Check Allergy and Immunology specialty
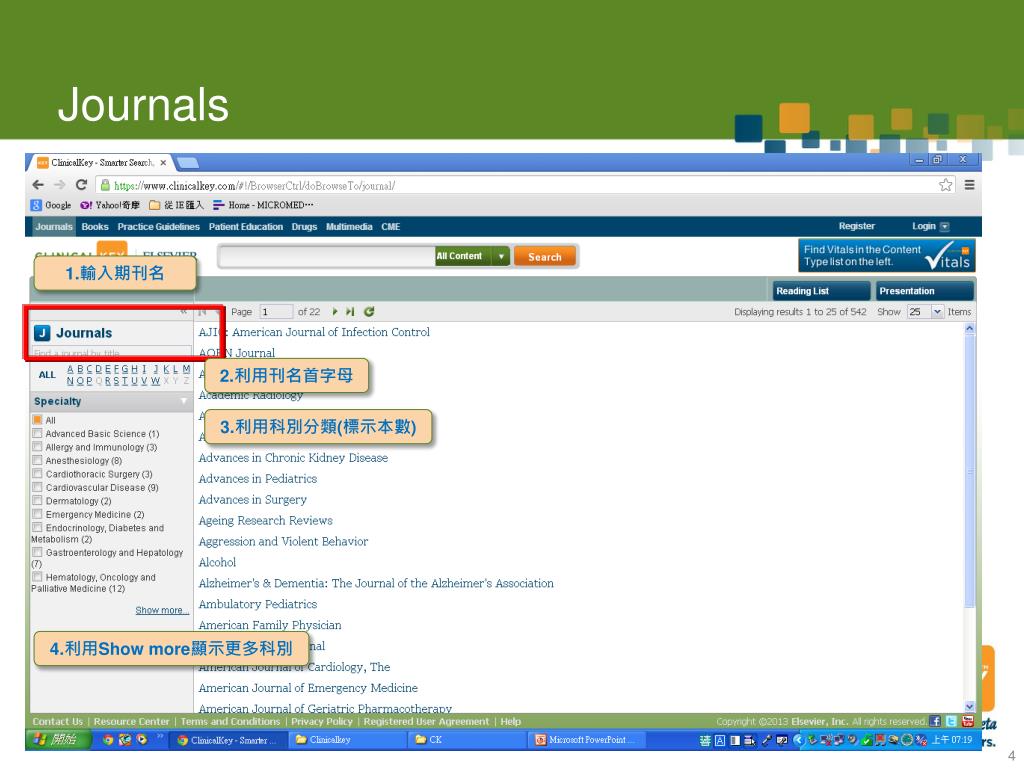 (37, 447)
